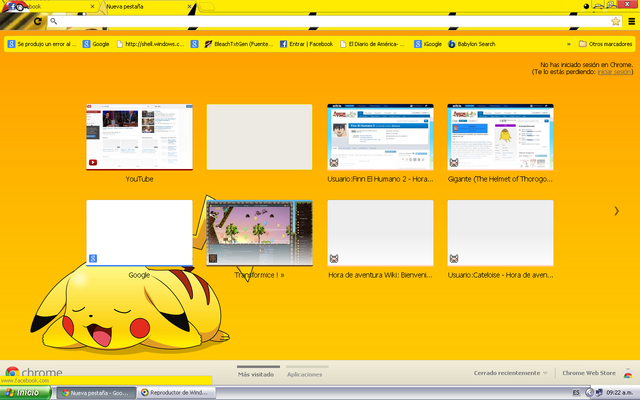Expand the Cerrado recientemente dropdown
640x400 pixels.
click(510, 373)
